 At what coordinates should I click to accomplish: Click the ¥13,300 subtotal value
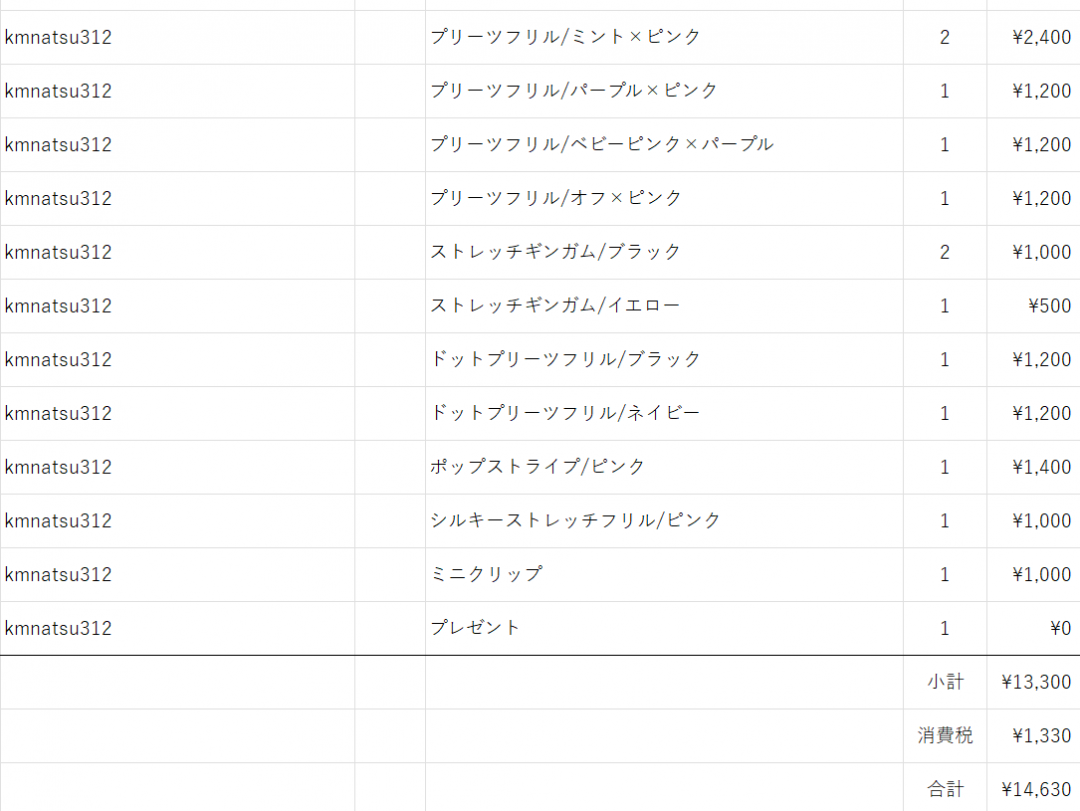click(1036, 682)
